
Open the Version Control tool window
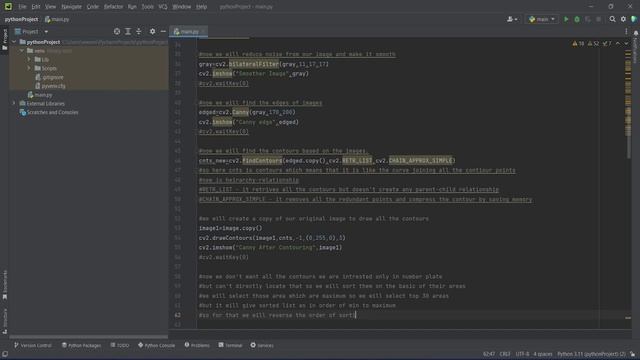(33, 345)
